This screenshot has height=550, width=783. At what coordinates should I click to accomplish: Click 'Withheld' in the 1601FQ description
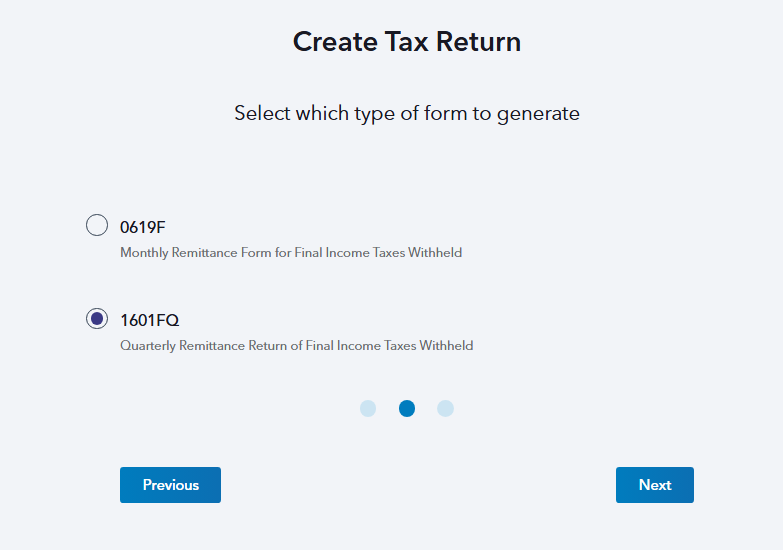click(x=447, y=346)
